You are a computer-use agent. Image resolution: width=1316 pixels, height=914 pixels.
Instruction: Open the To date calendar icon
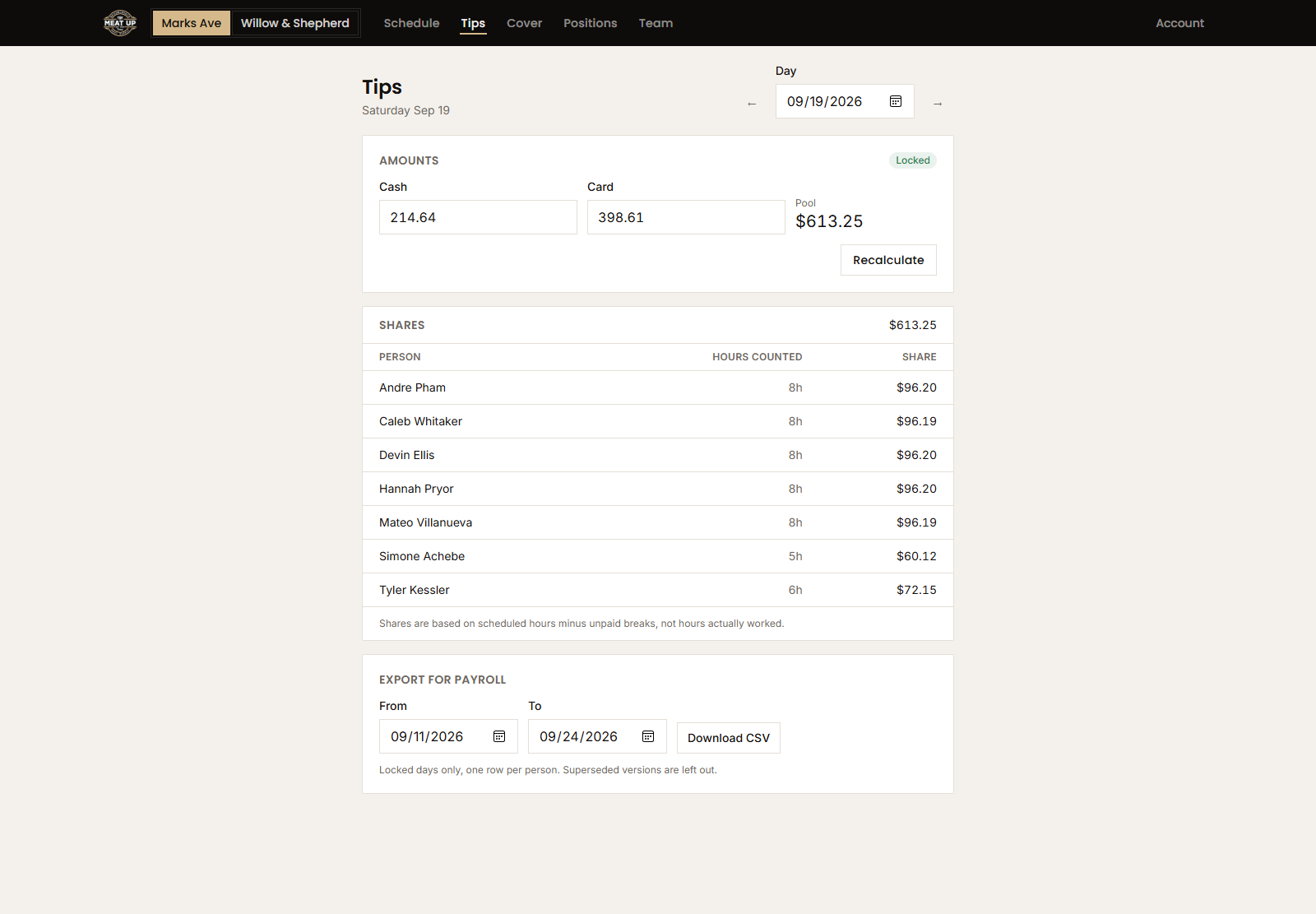[x=648, y=736]
